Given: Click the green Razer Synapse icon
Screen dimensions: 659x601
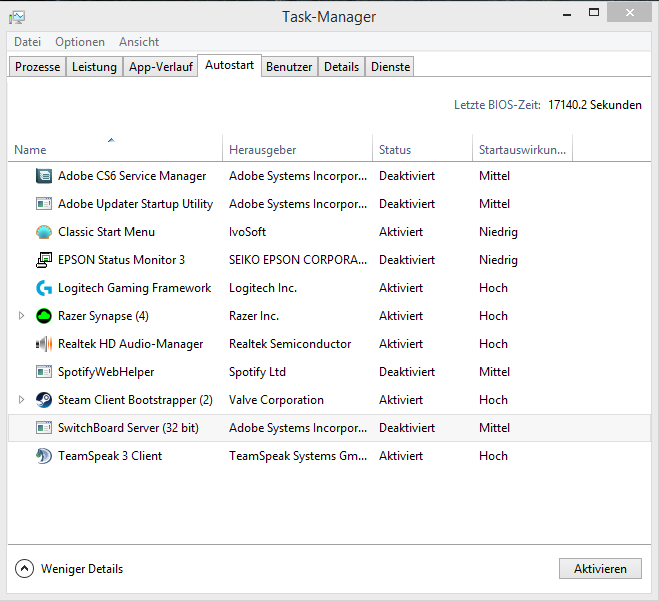Looking at the screenshot, I should [x=44, y=316].
